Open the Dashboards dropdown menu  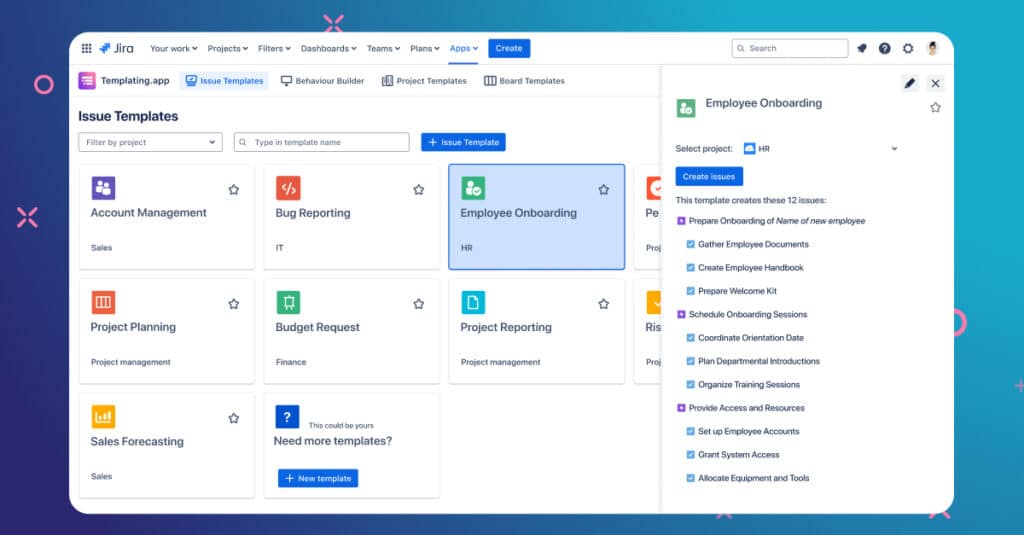point(328,48)
